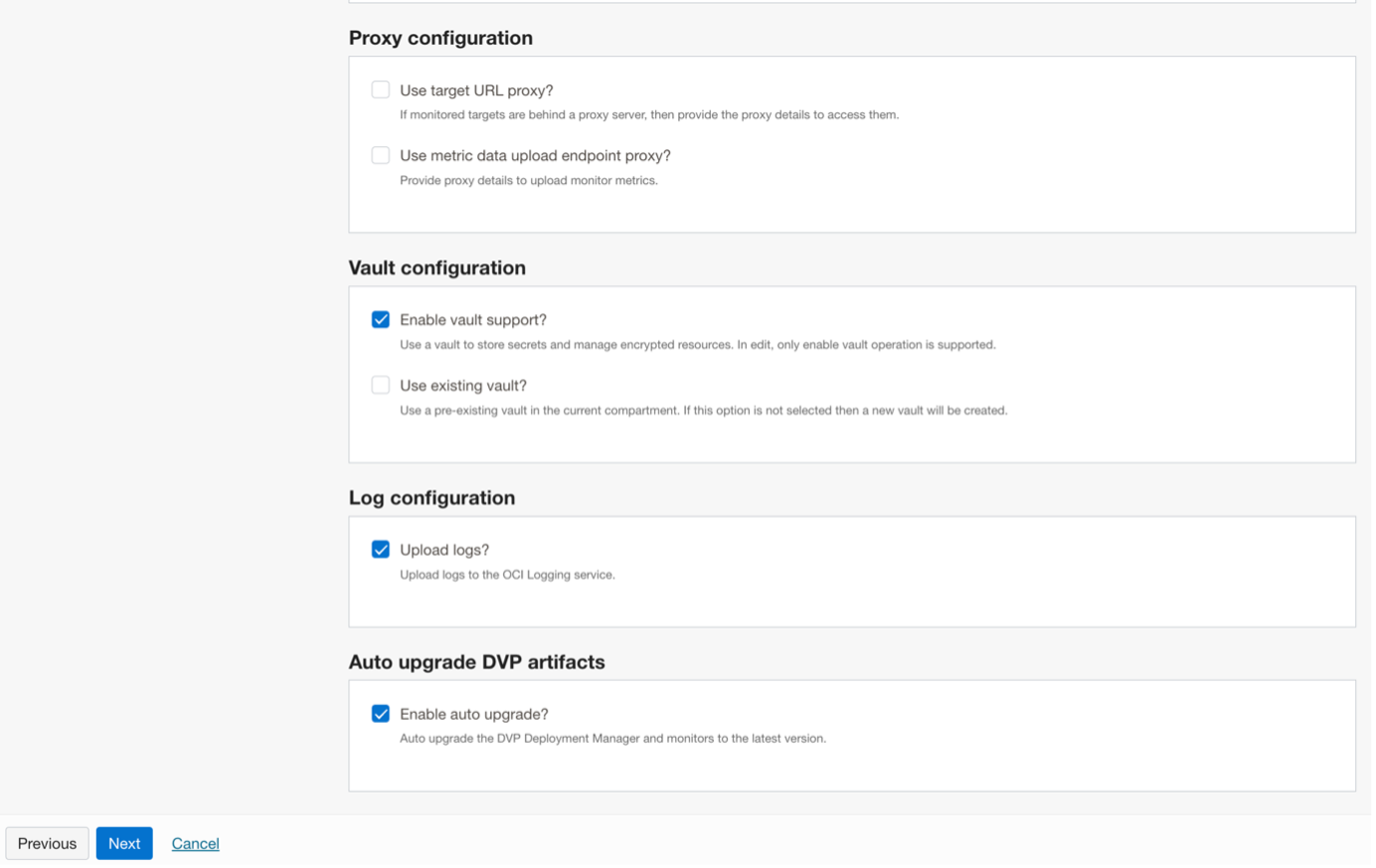Uncheck the Enable vault support checkbox
1376x868 pixels.
[x=381, y=319]
